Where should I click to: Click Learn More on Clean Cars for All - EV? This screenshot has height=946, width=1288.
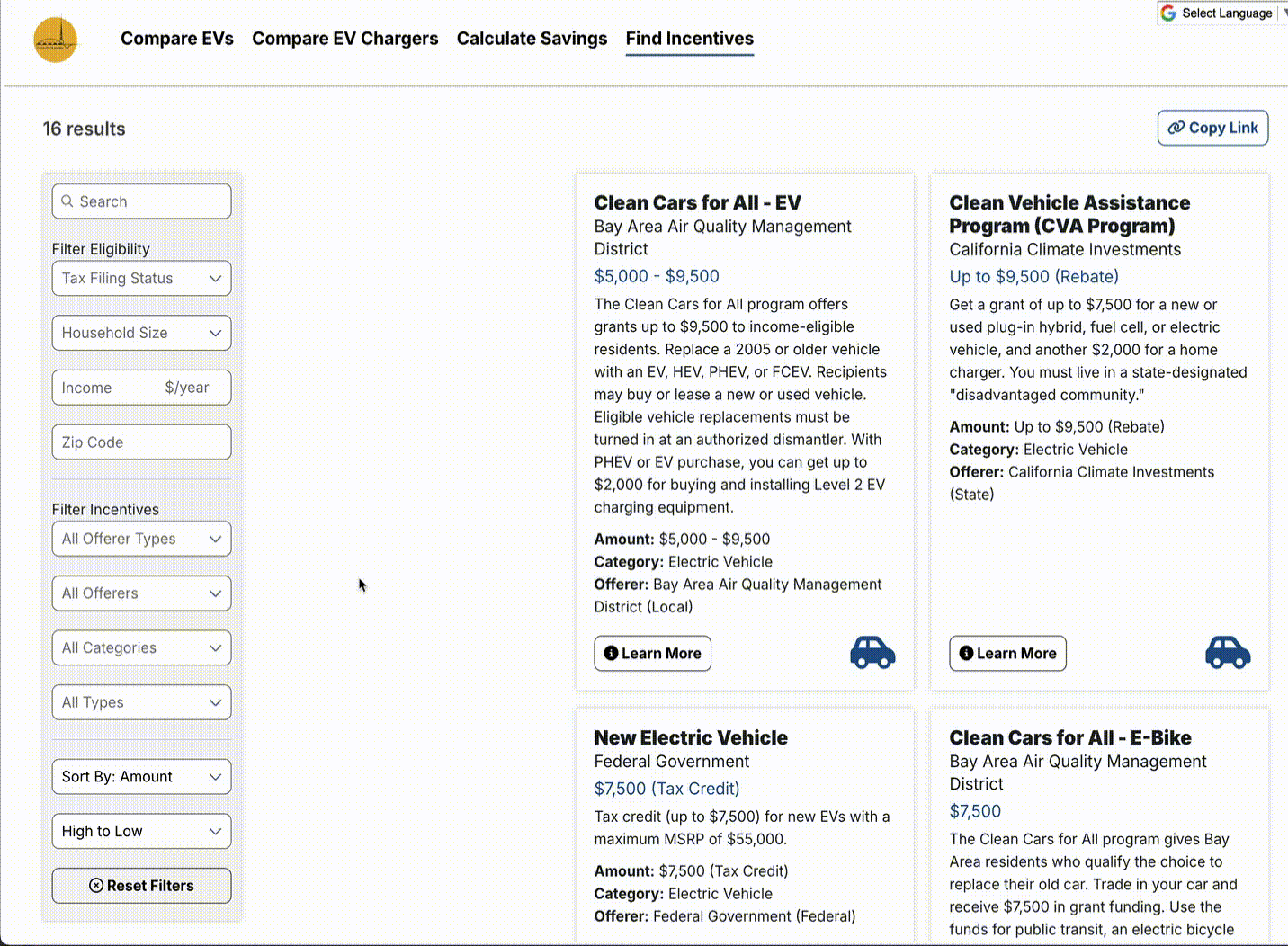[652, 654]
